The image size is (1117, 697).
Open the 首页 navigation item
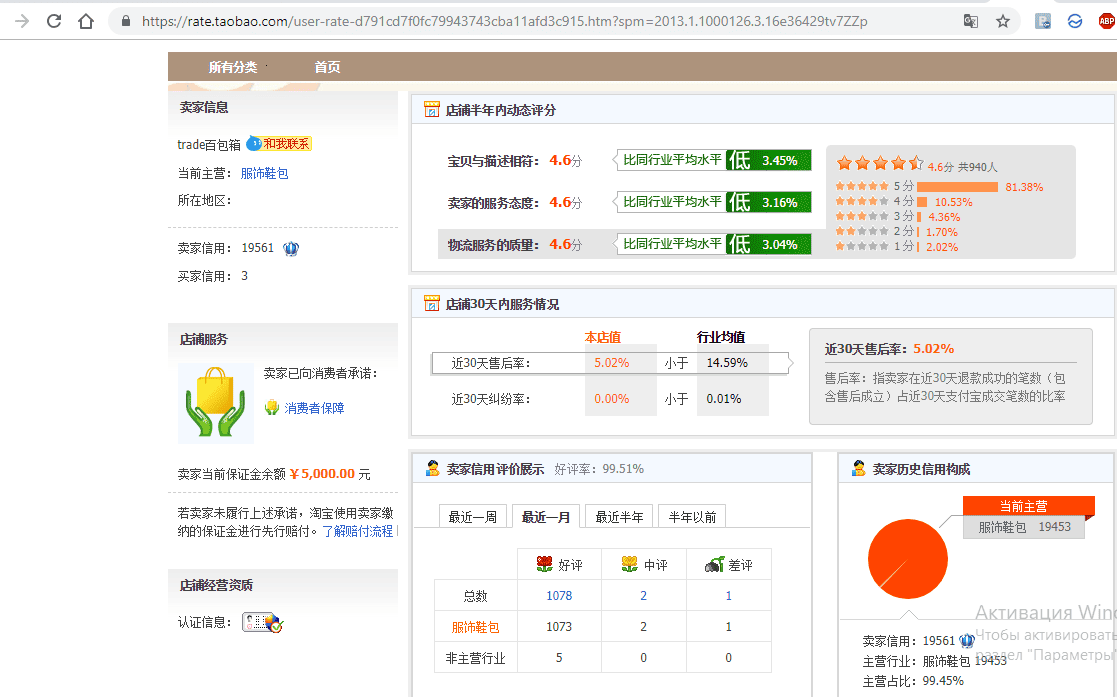[x=327, y=67]
